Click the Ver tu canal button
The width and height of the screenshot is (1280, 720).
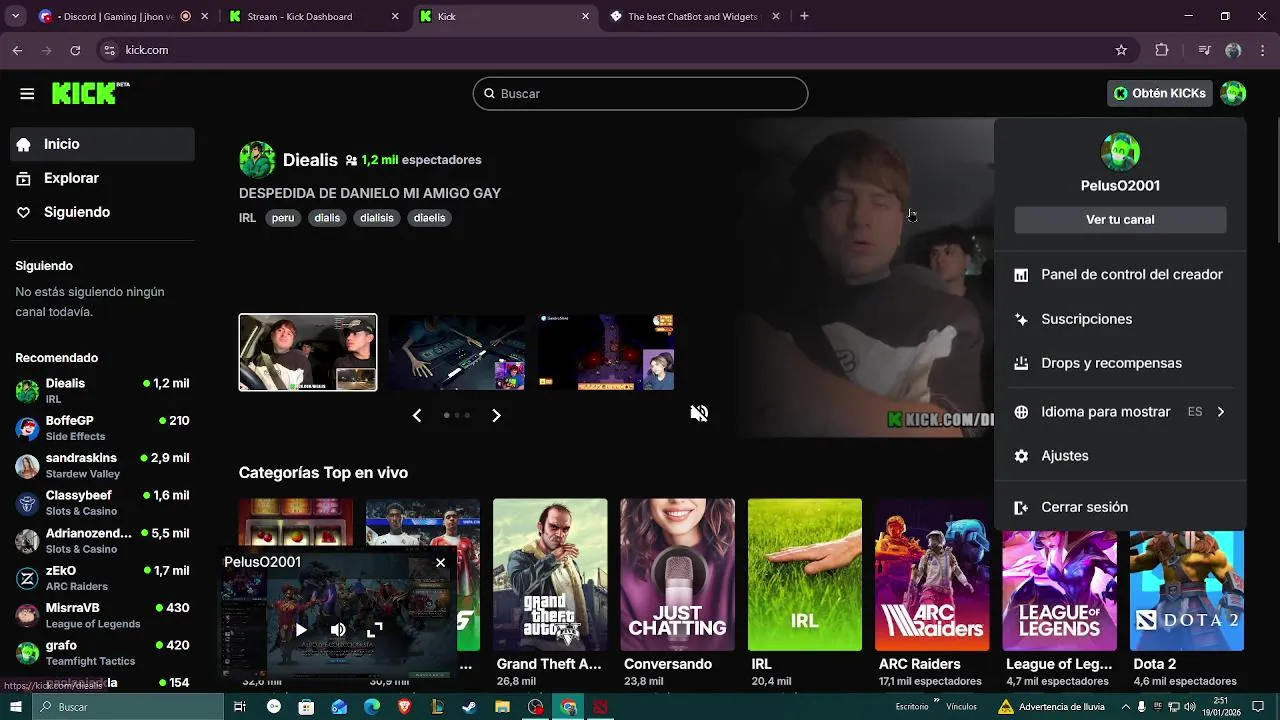[x=1120, y=220]
